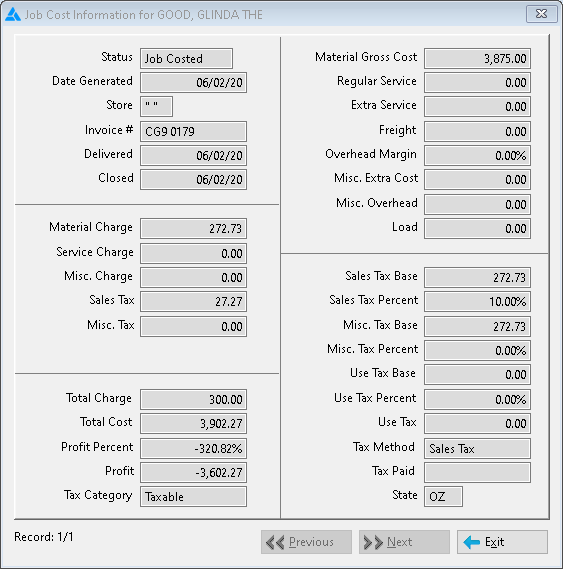Close the Job Cost Information window

(541, 14)
